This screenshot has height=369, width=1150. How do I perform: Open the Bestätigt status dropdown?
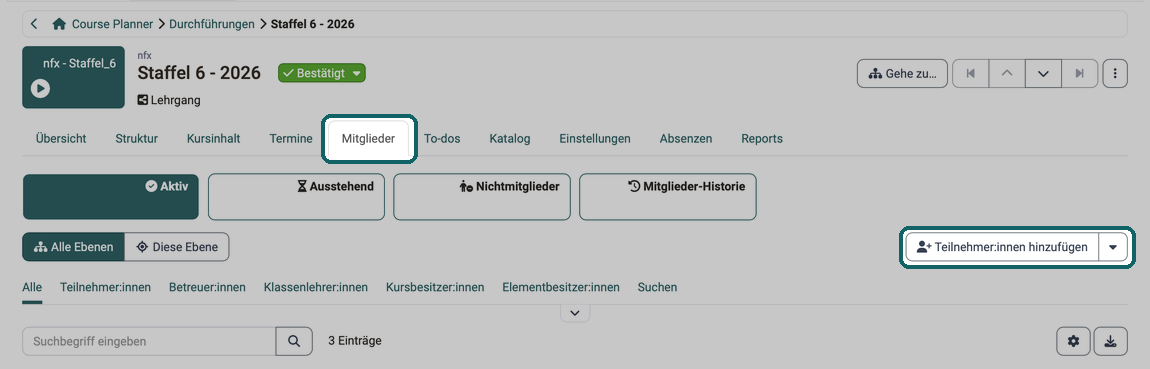(x=321, y=73)
